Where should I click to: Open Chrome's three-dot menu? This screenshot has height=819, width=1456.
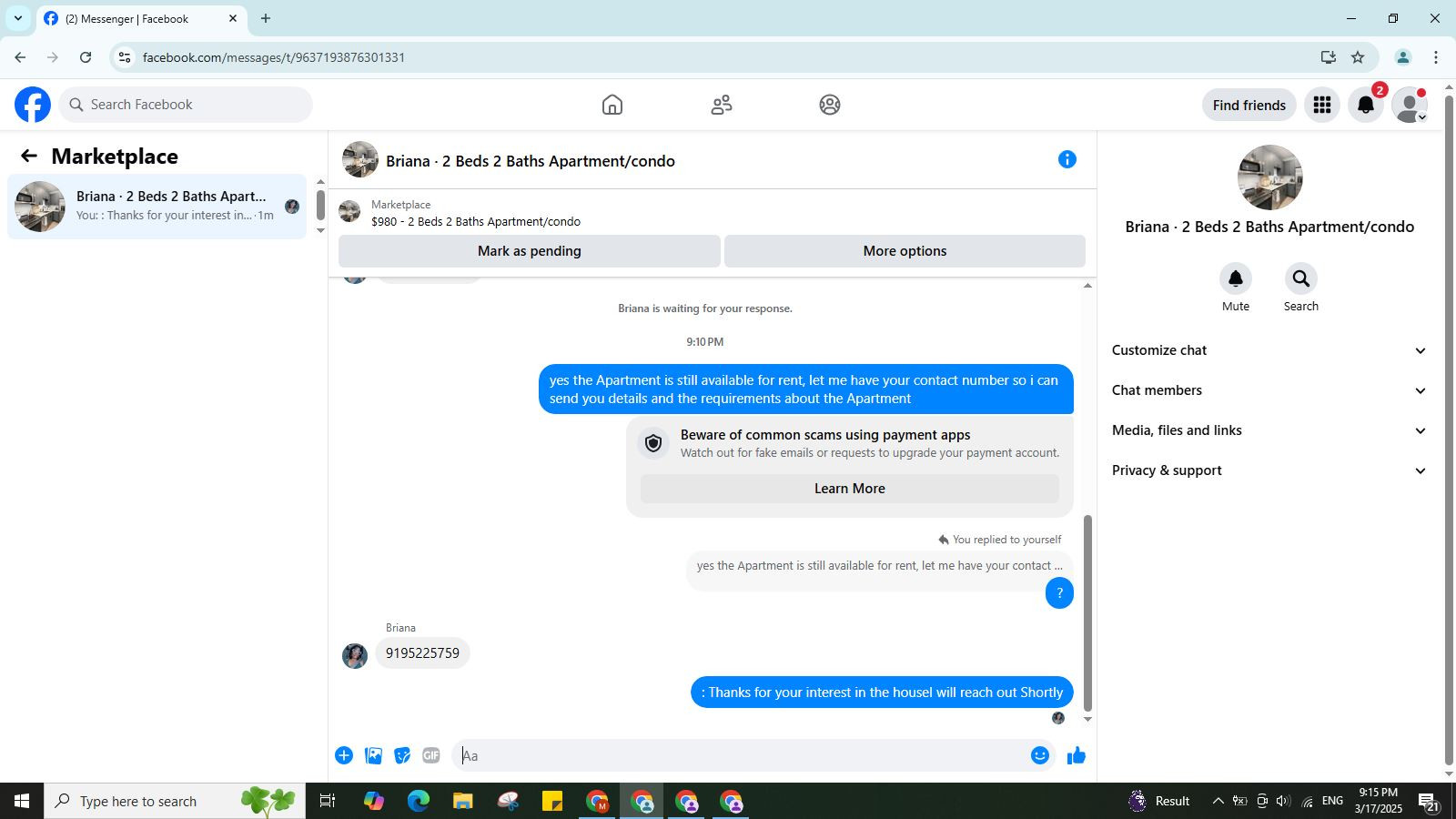1436,57
